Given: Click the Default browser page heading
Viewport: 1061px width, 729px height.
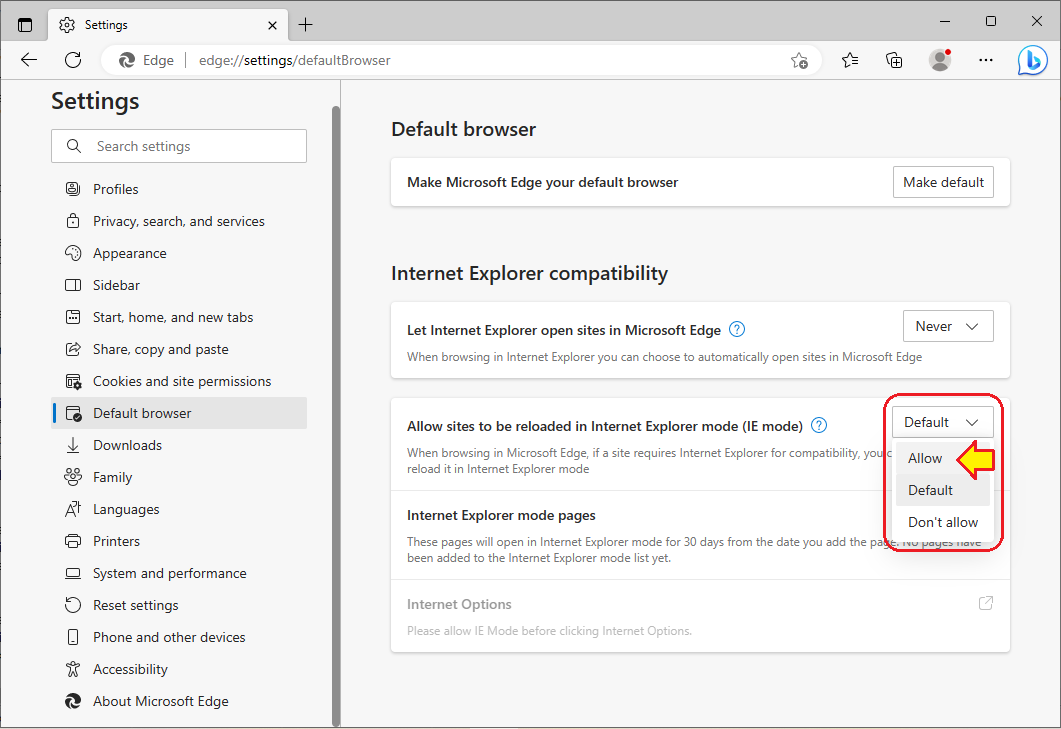Looking at the screenshot, I should (464, 129).
